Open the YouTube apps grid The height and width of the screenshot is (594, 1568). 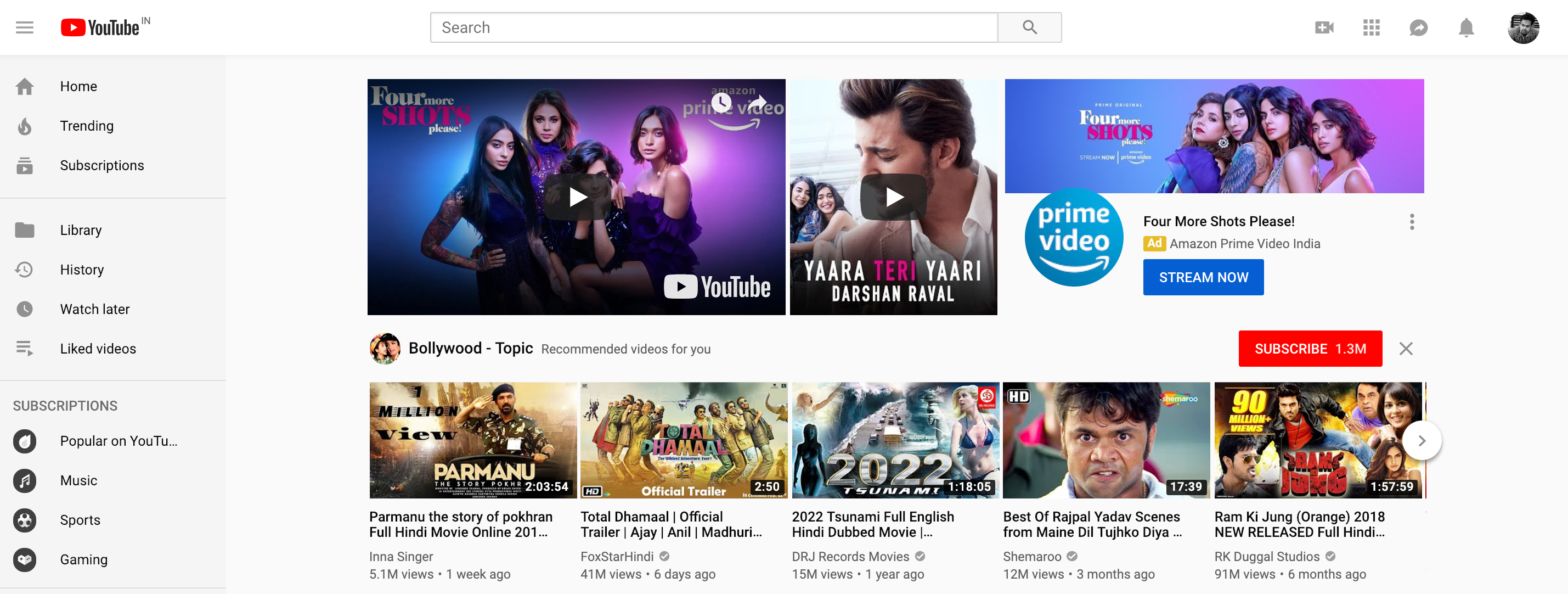(x=1371, y=27)
